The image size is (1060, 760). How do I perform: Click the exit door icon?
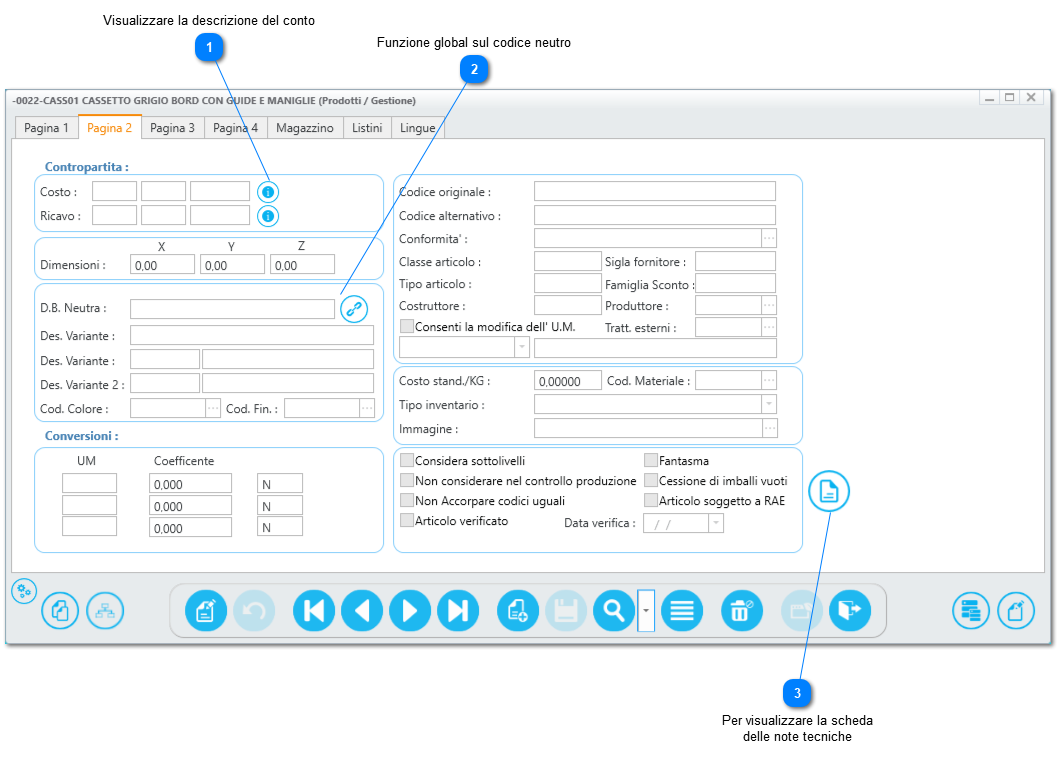coord(850,611)
